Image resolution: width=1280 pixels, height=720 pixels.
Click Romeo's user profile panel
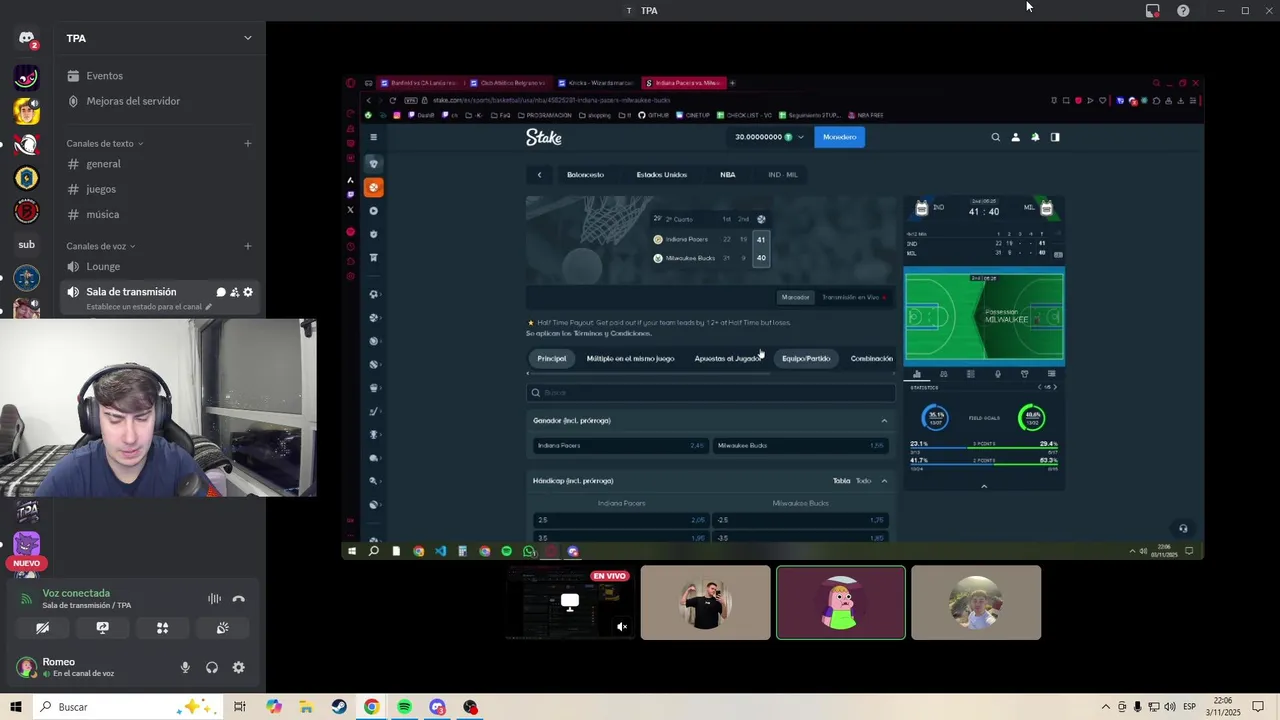[90, 667]
